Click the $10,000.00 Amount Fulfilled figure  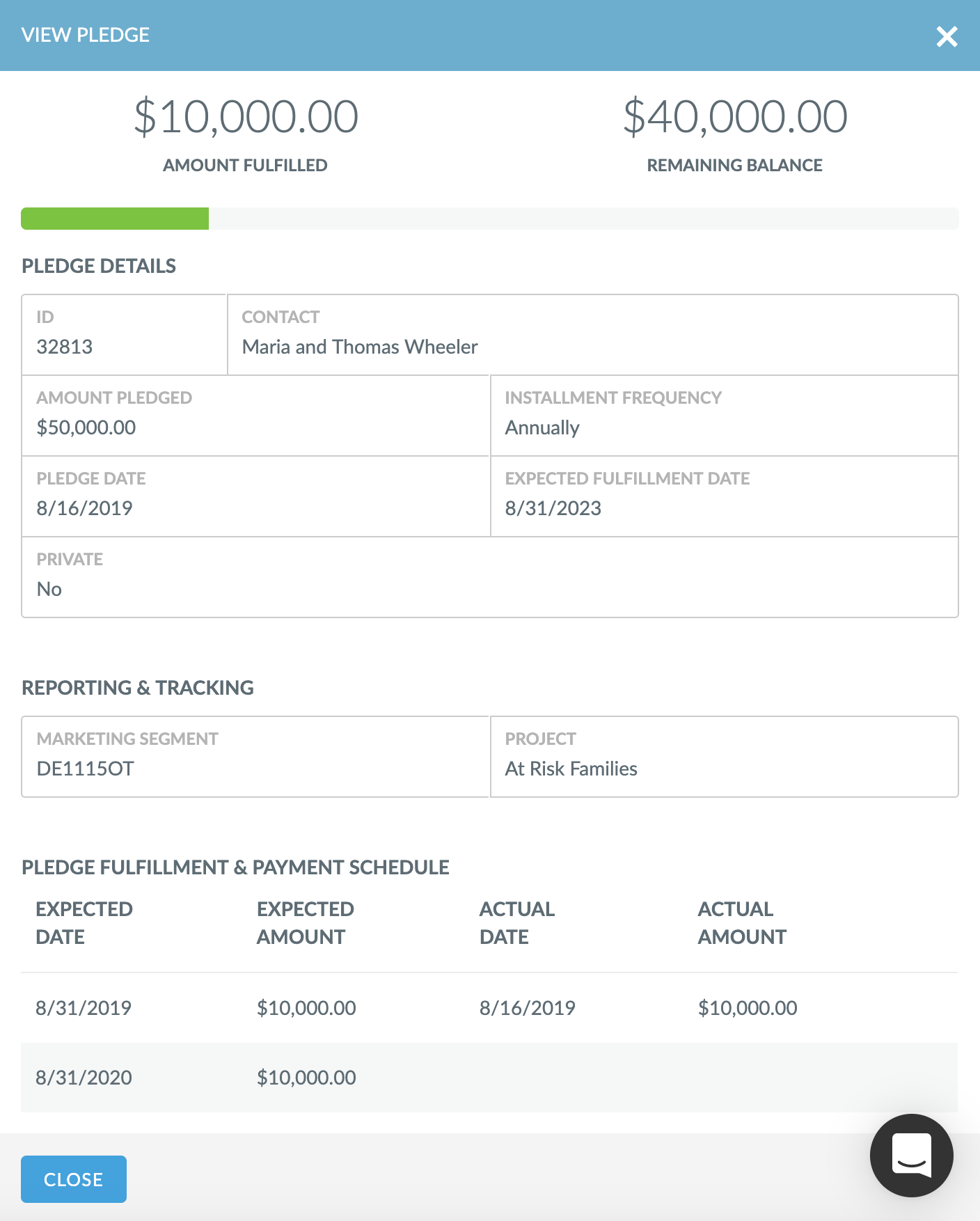[245, 116]
